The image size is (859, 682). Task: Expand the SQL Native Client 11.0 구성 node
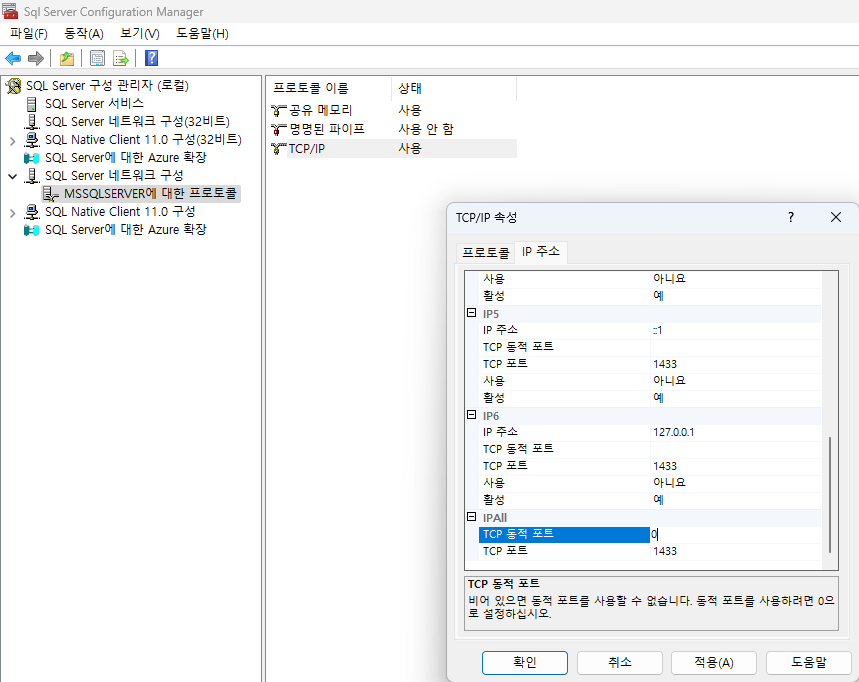(13, 213)
